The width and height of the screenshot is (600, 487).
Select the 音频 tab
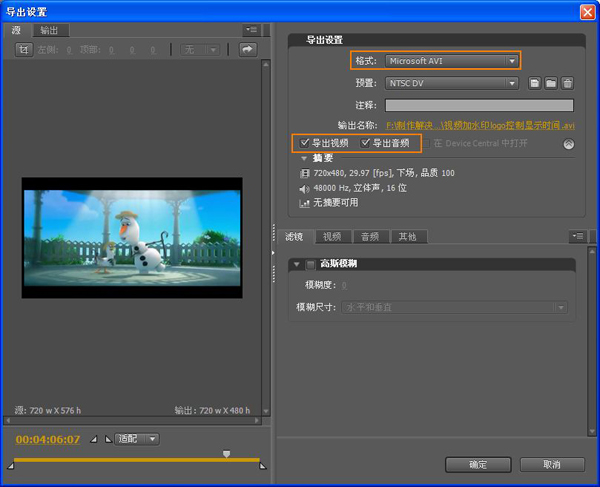coord(370,237)
